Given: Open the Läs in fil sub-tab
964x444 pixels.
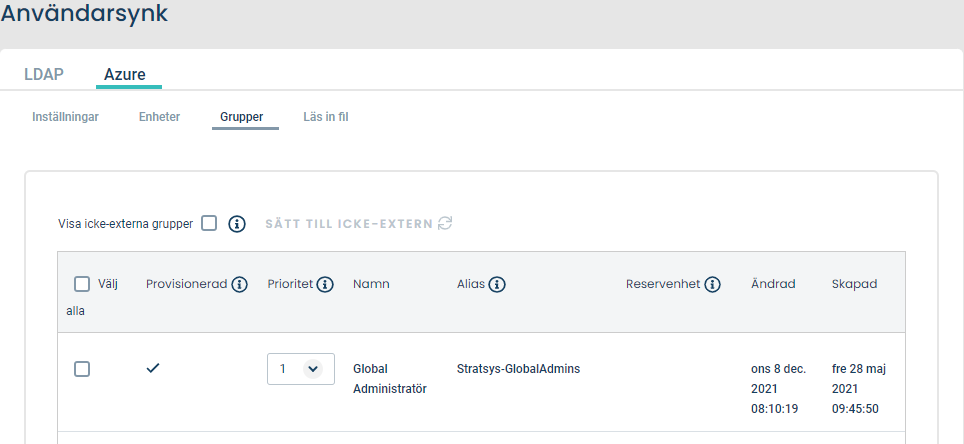Looking at the screenshot, I should [x=326, y=117].
